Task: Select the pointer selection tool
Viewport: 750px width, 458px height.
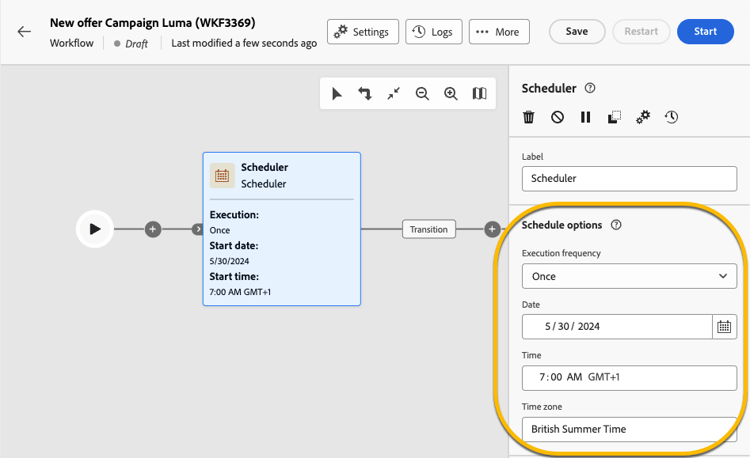Action: coord(337,93)
